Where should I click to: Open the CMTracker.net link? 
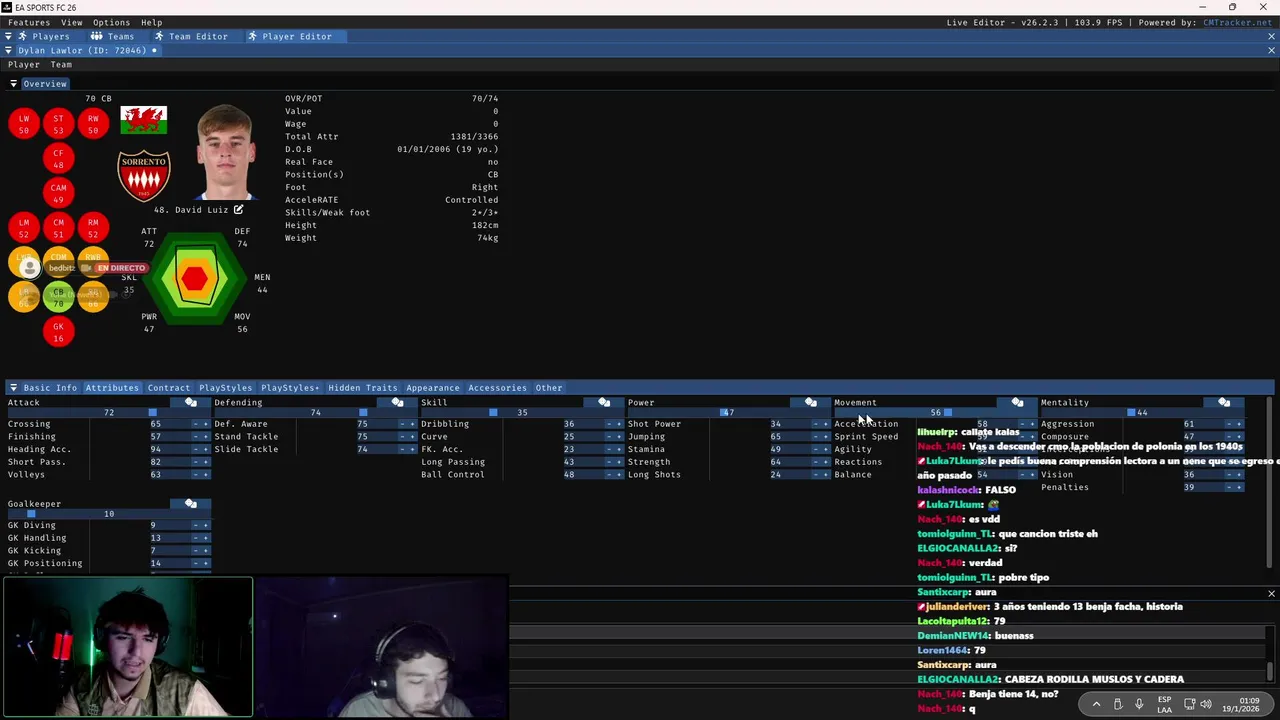coord(1237,22)
